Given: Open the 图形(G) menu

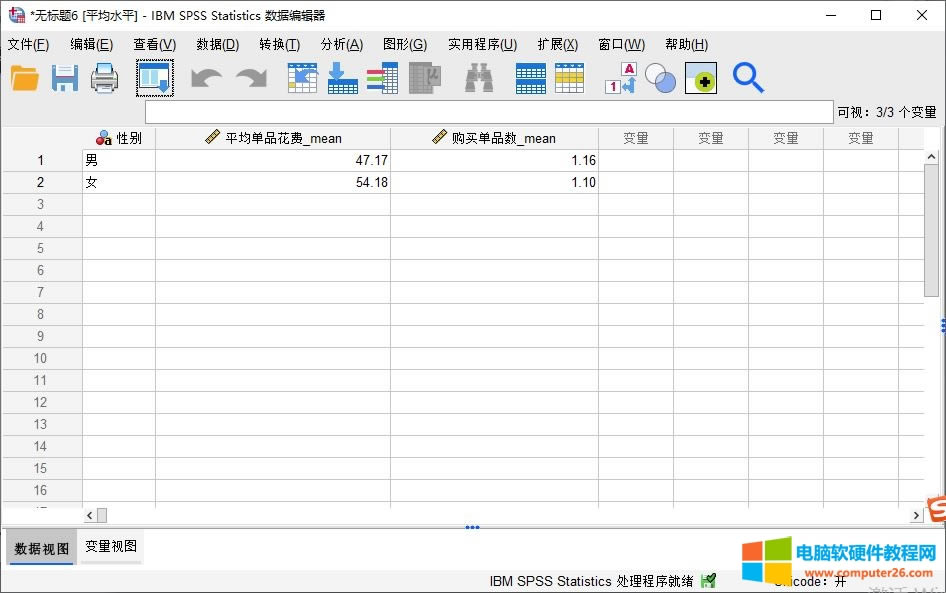Looking at the screenshot, I should (404, 44).
